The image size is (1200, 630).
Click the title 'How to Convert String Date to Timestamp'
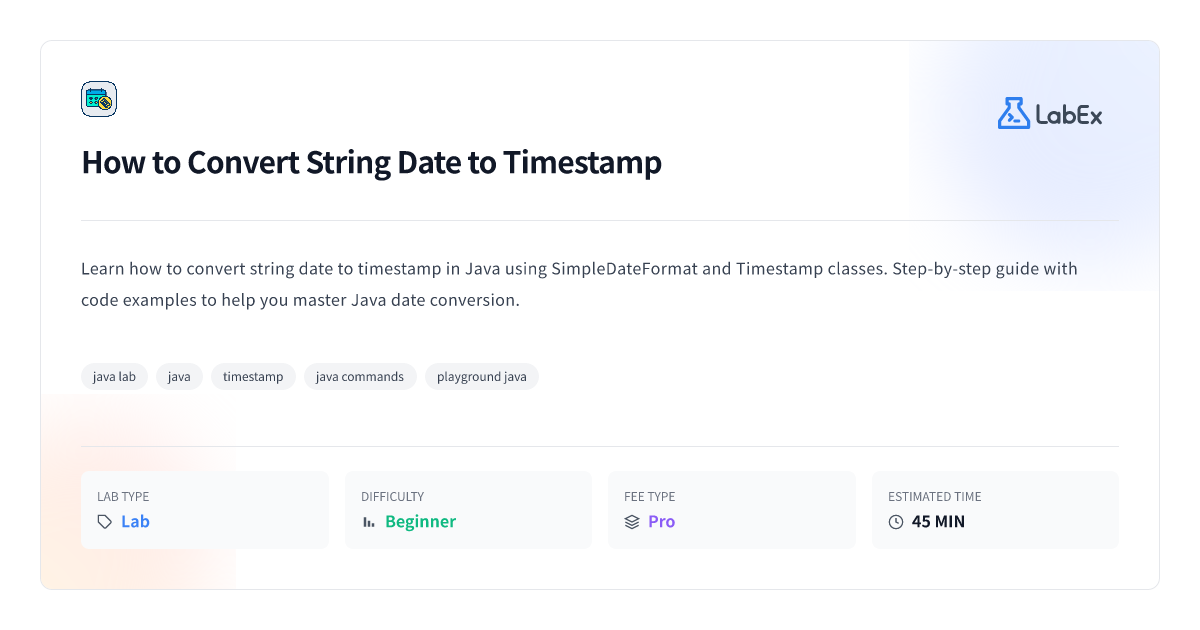pos(371,162)
